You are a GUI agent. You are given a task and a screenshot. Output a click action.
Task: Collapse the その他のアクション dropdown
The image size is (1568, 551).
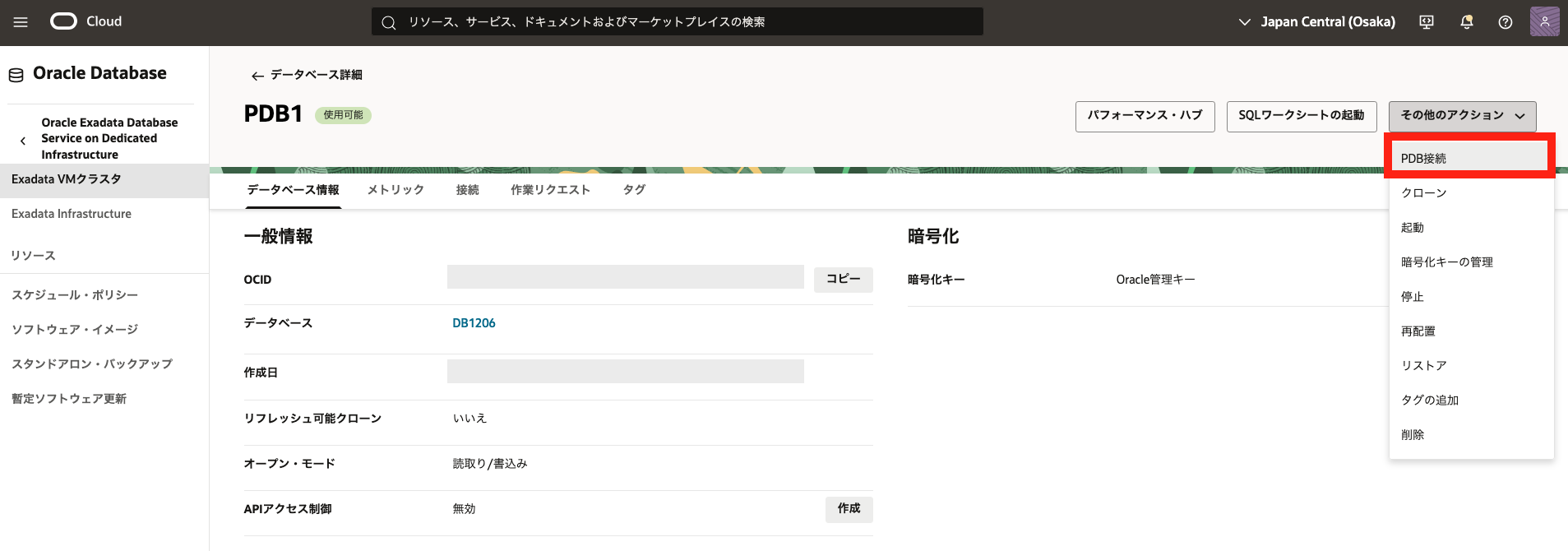(x=1462, y=116)
